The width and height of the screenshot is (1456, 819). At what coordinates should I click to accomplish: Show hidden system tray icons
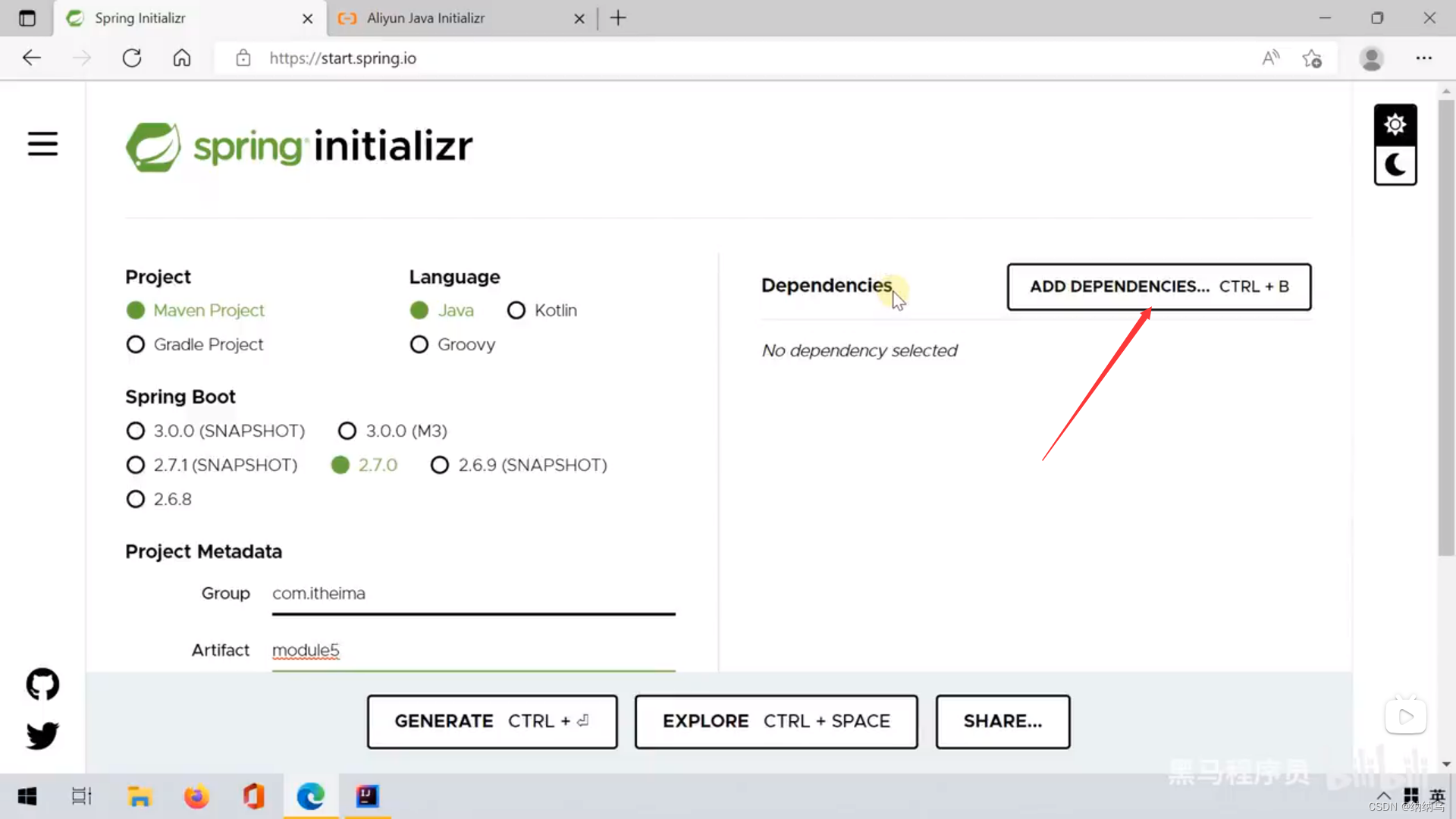pyautogui.click(x=1384, y=795)
